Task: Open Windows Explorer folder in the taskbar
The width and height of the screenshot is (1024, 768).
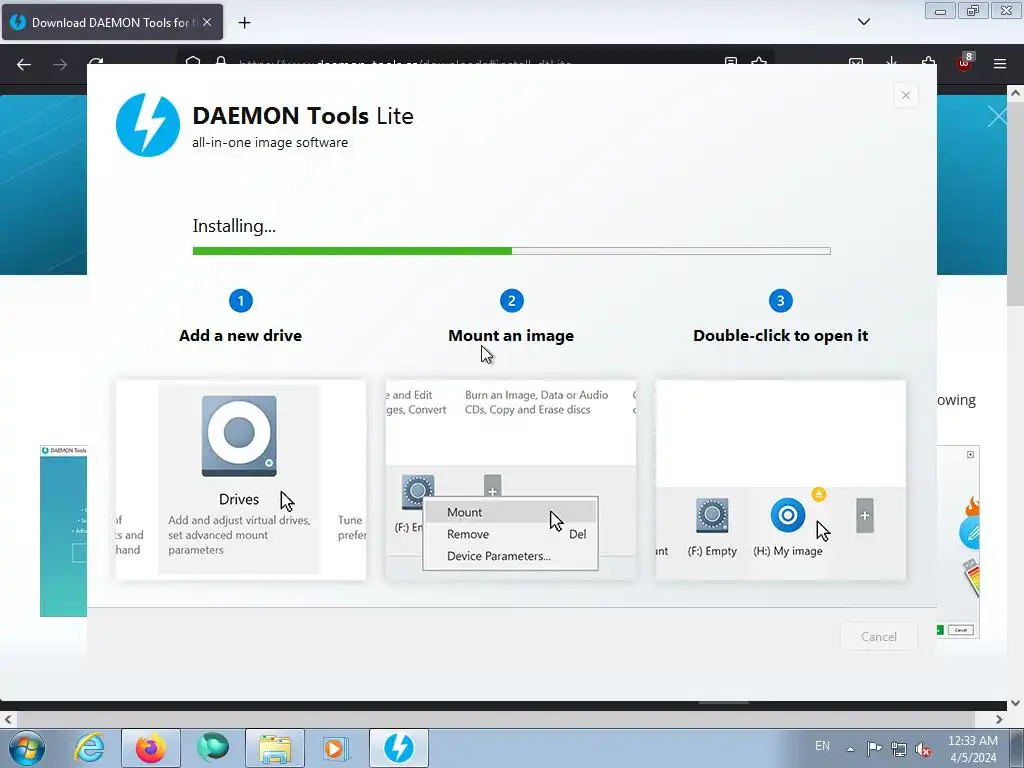Action: 275,748
